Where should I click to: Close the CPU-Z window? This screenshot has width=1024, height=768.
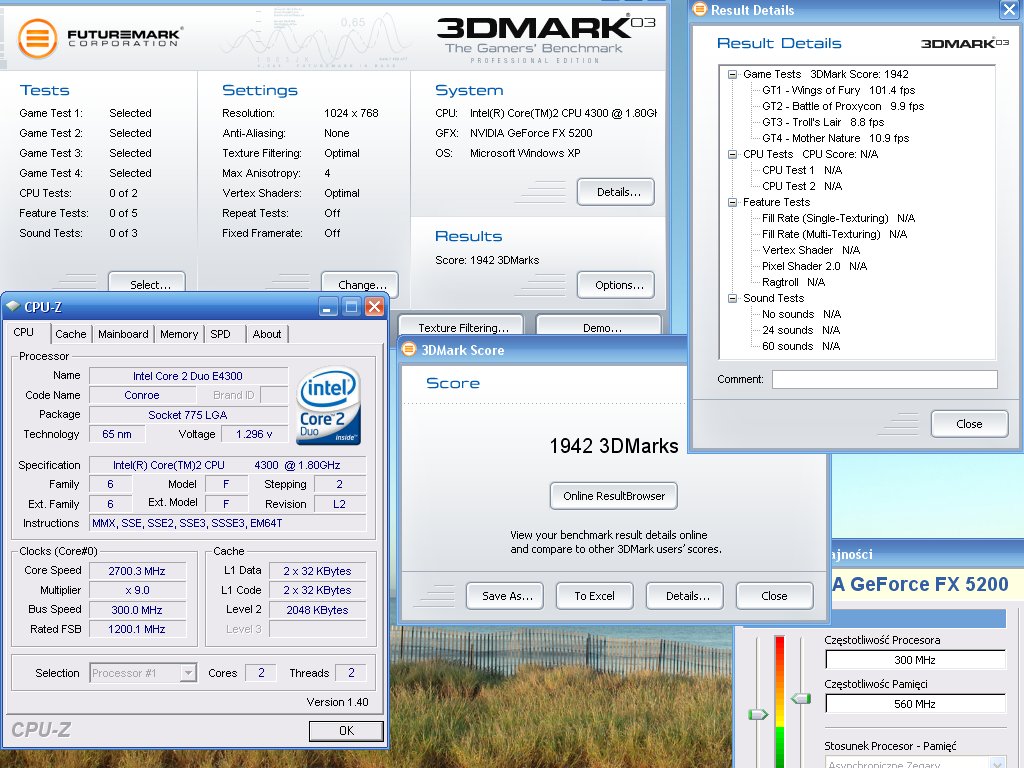(374, 306)
